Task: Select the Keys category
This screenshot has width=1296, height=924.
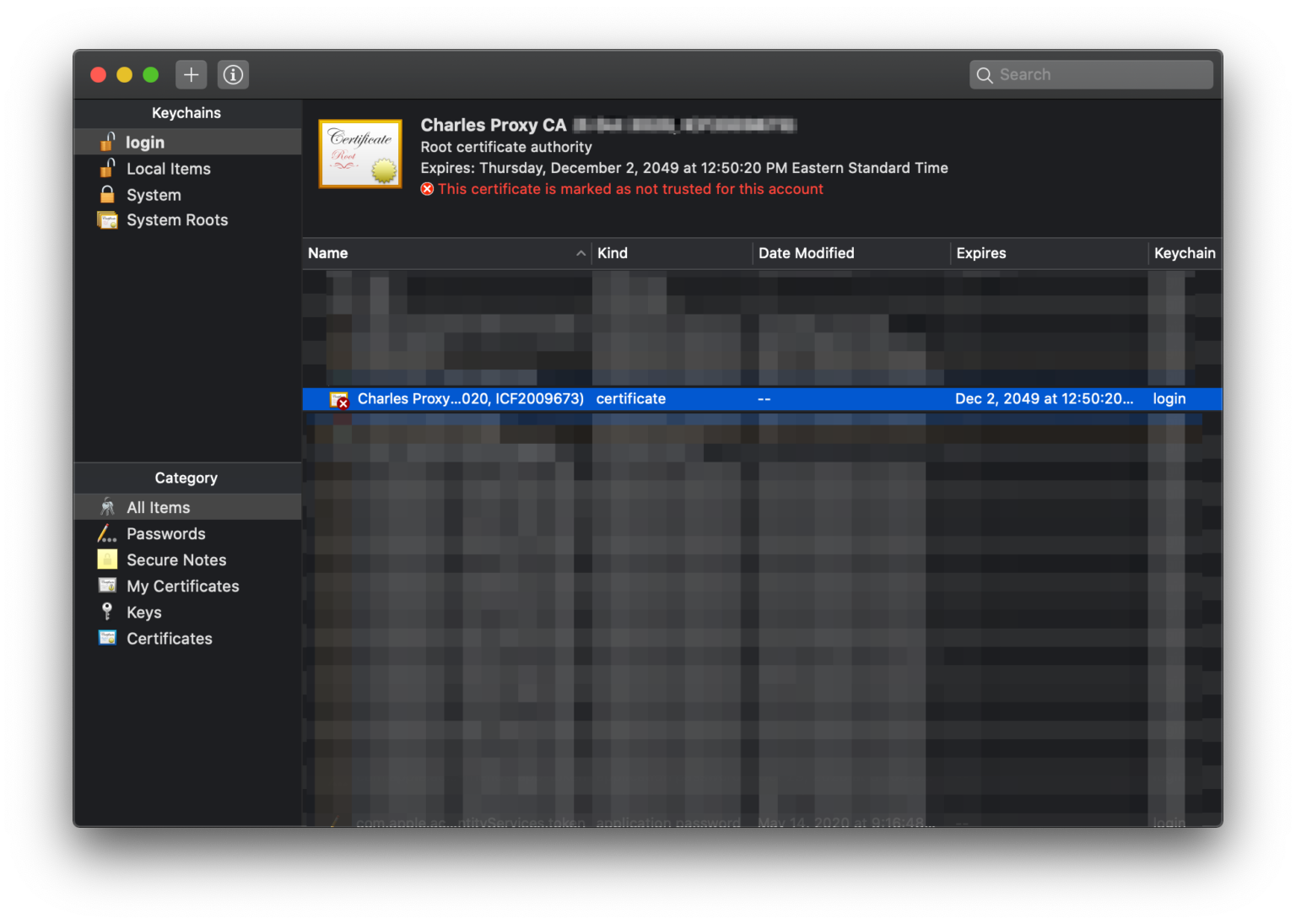Action: pyautogui.click(x=187, y=612)
